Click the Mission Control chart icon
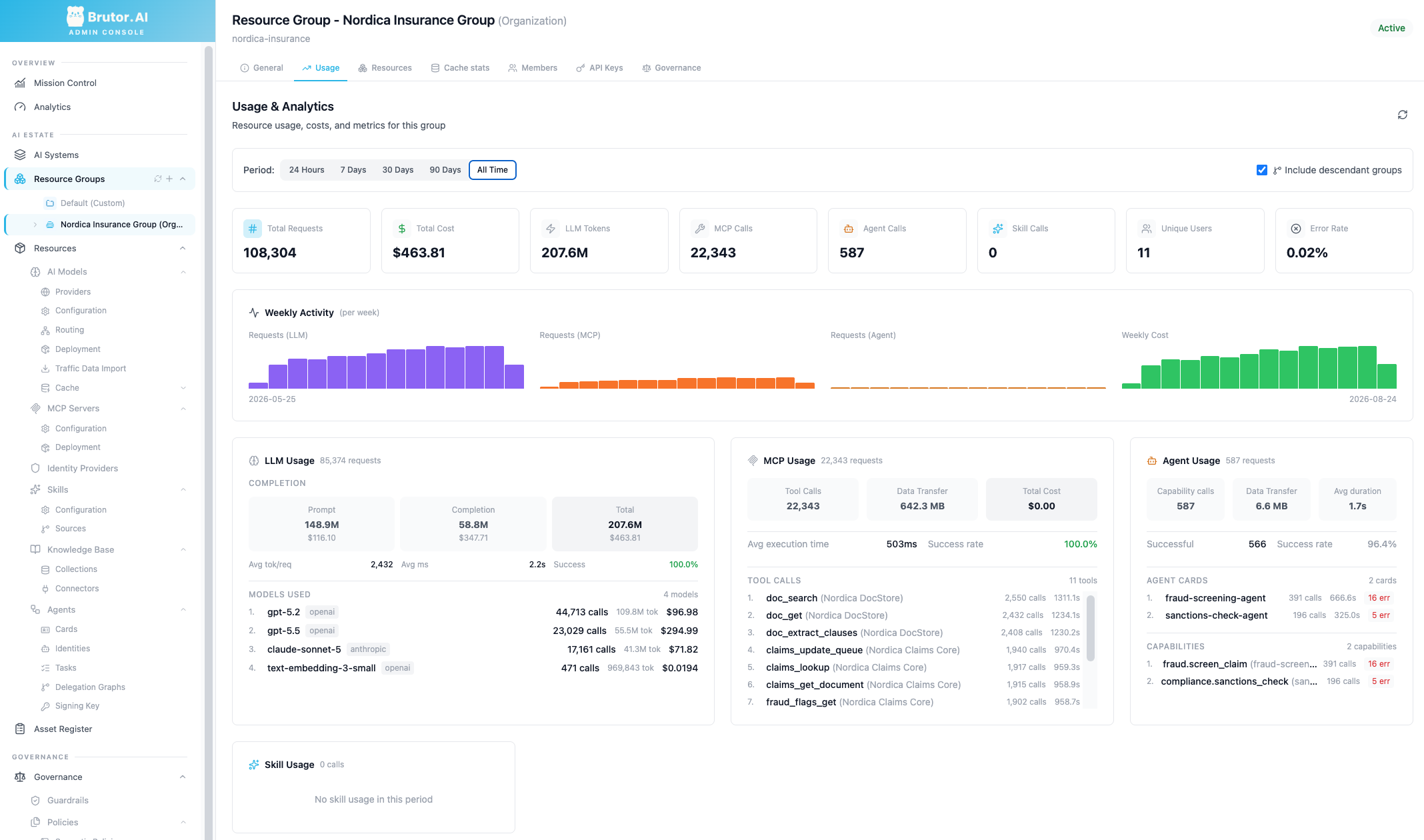Screen dimensions: 1424x840 tap(20, 83)
